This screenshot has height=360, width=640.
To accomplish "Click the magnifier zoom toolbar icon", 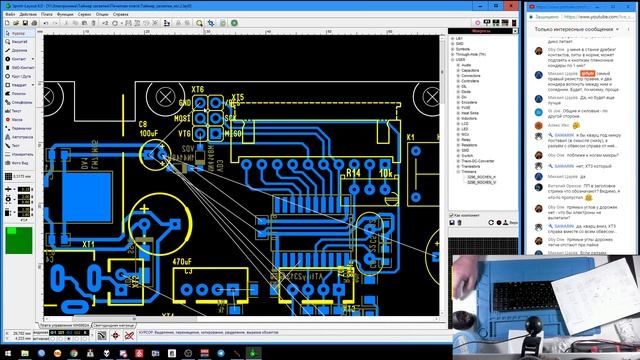I will [199, 23].
